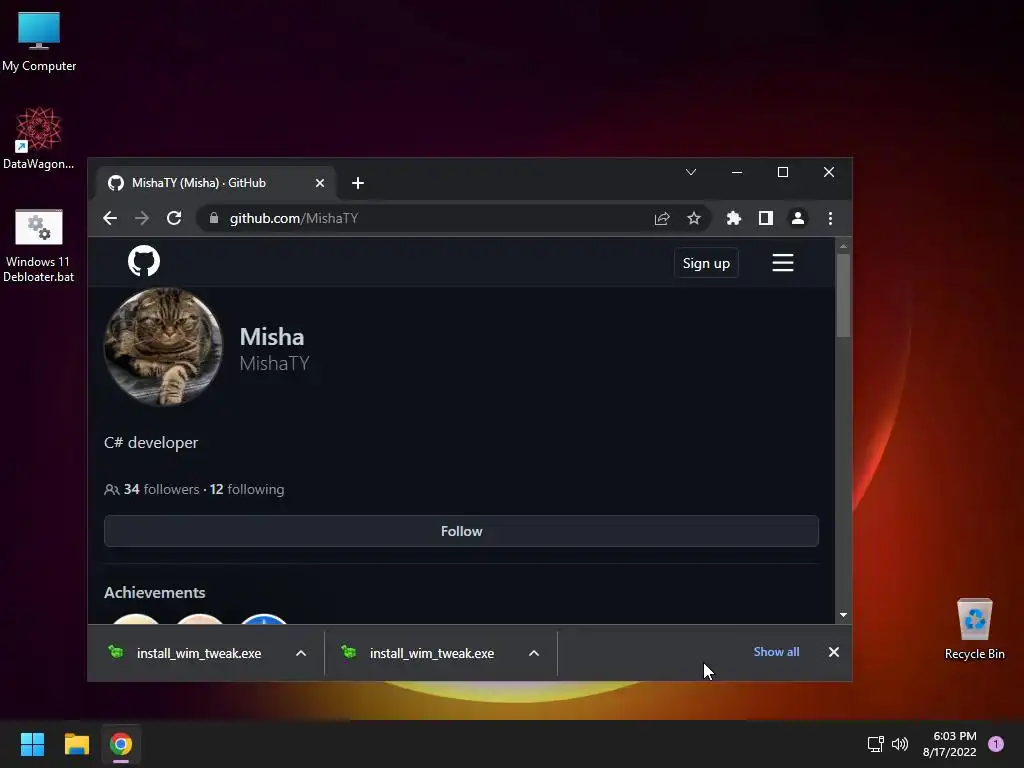The image size is (1024, 768).
Task: Open the tab search dropdown arrow
Action: coord(691,172)
